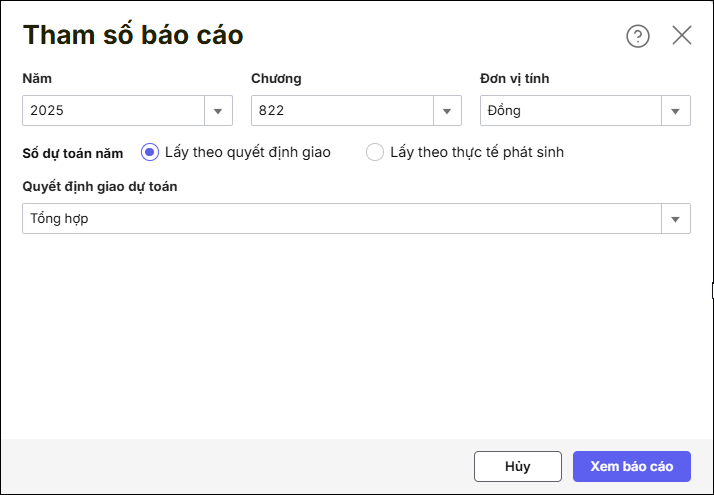Select the Lấy theo thực tế phát sinh radio circle
This screenshot has height=495, width=714.
(375, 152)
